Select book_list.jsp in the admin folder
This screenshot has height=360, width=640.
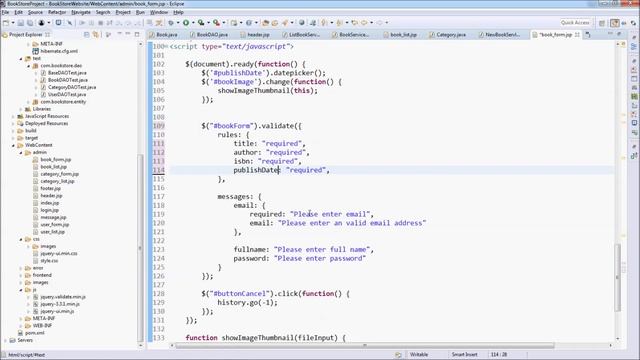coord(53,167)
